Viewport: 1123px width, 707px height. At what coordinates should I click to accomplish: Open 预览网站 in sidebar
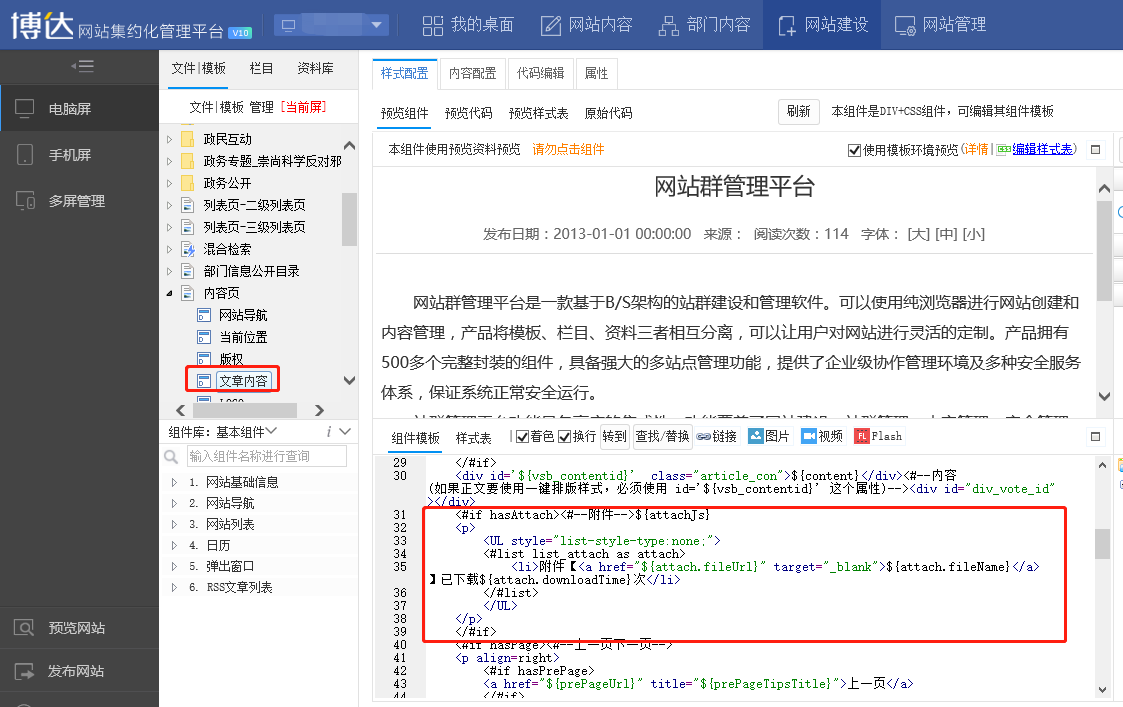[79, 628]
